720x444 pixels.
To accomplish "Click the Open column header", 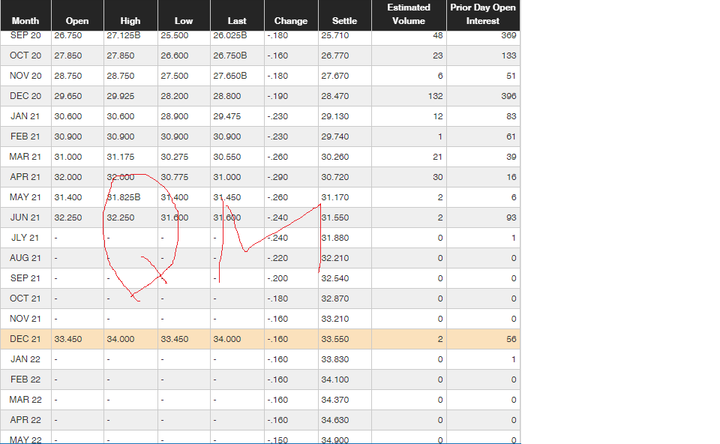I will [77, 21].
